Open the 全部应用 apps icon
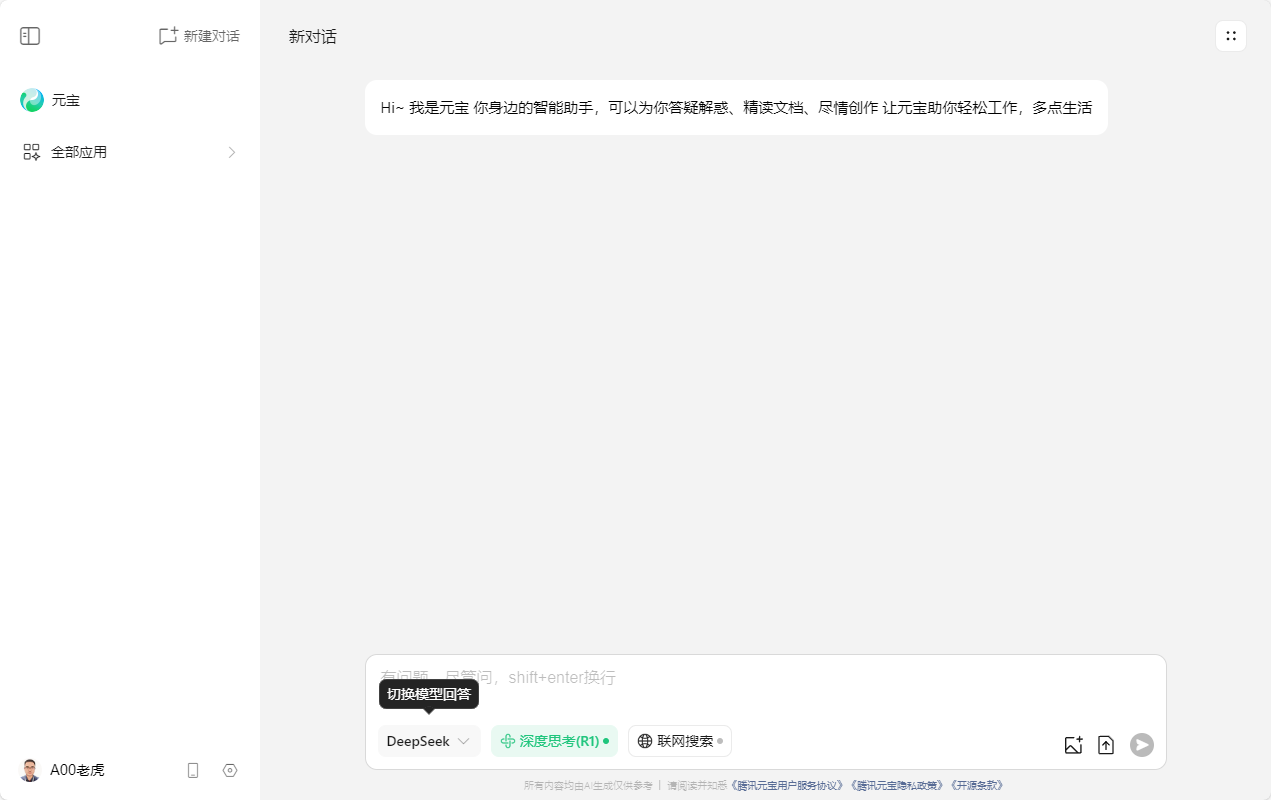This screenshot has width=1271, height=800. (31, 151)
